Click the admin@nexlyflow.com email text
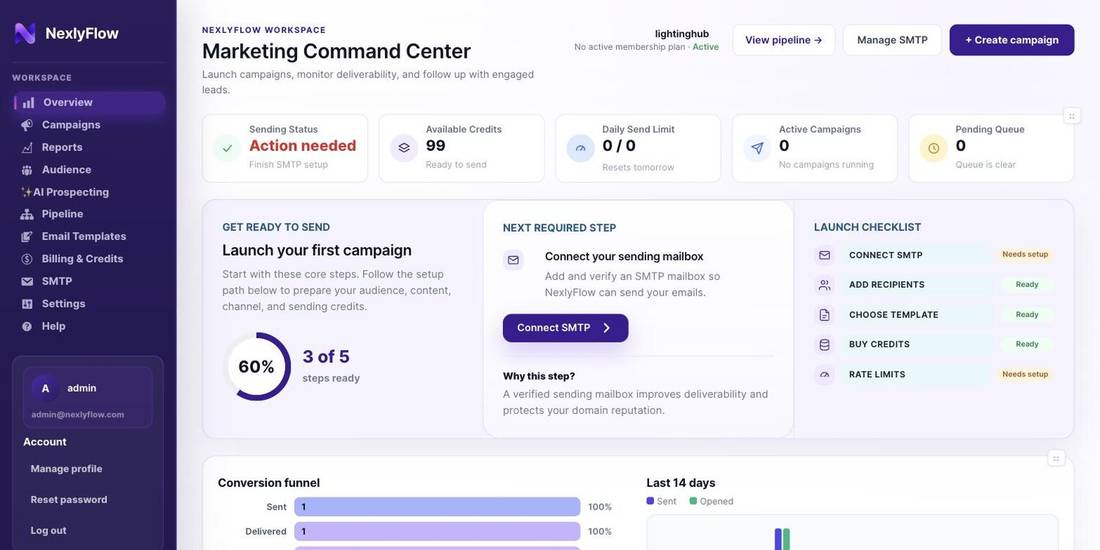Screen dimensions: 1100x550 [78, 415]
